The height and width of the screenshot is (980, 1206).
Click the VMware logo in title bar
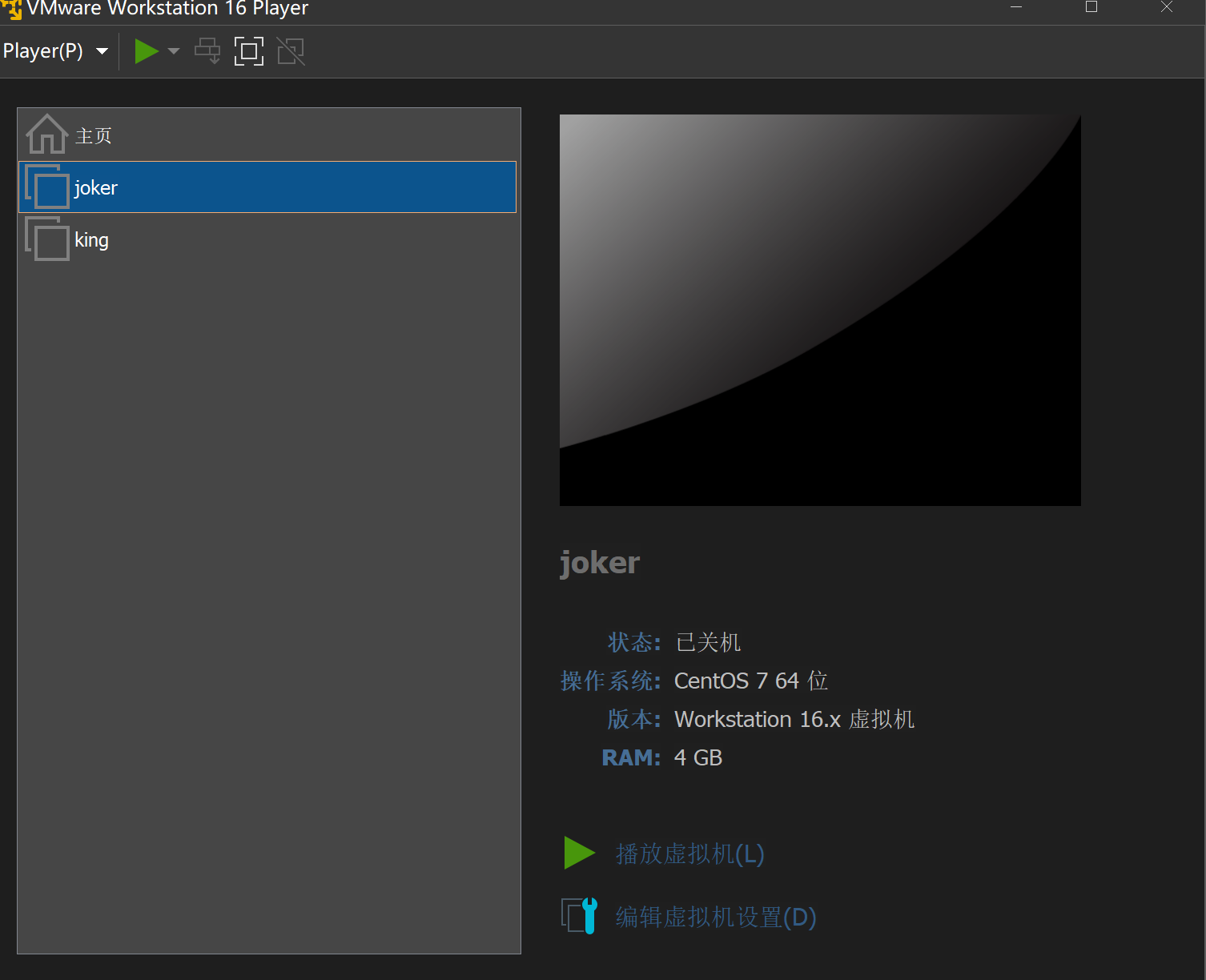coord(11,9)
